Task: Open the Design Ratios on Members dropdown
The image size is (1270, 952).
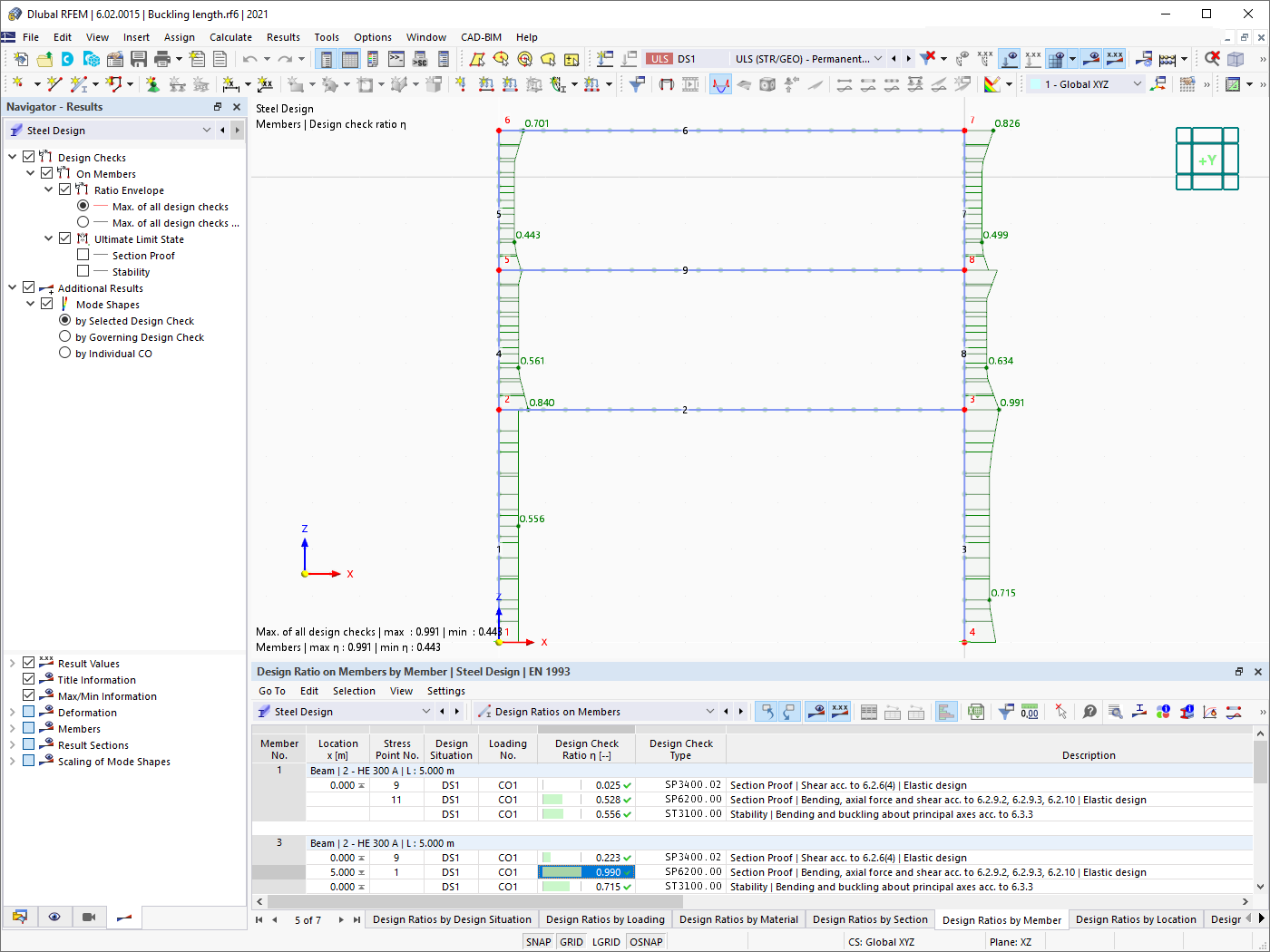Action: pos(711,711)
